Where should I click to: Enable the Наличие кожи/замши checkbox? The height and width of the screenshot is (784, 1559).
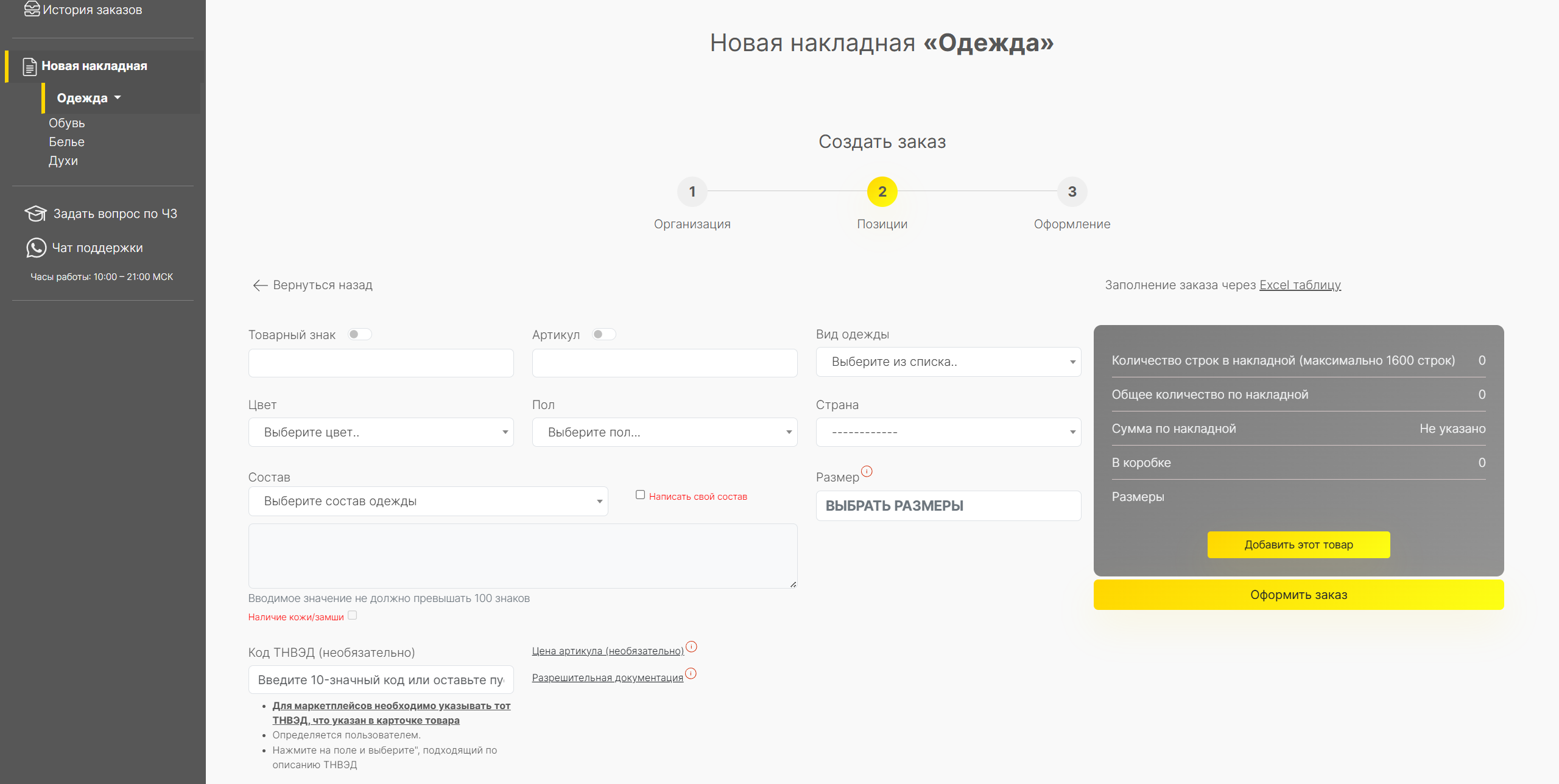point(353,615)
